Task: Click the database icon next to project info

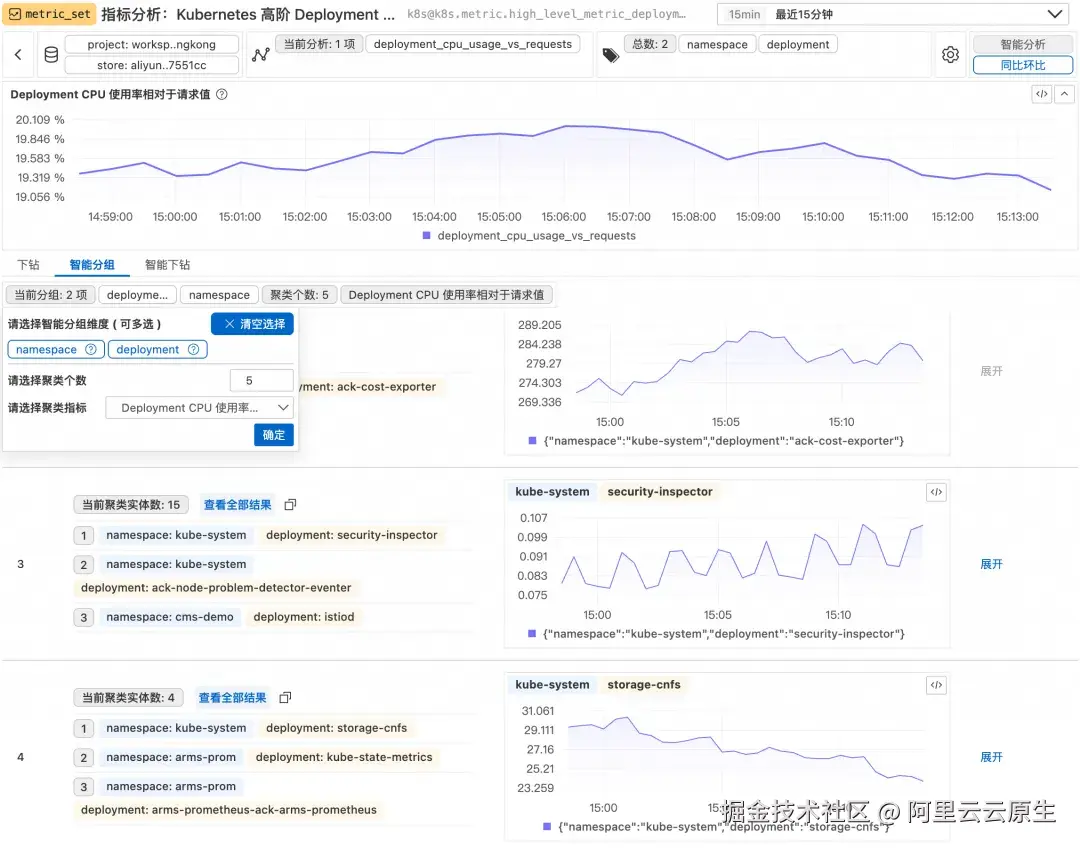Action: pos(51,54)
